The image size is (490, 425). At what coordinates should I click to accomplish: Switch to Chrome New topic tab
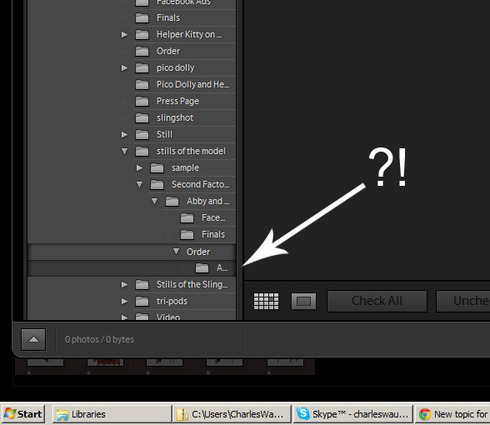(452, 414)
